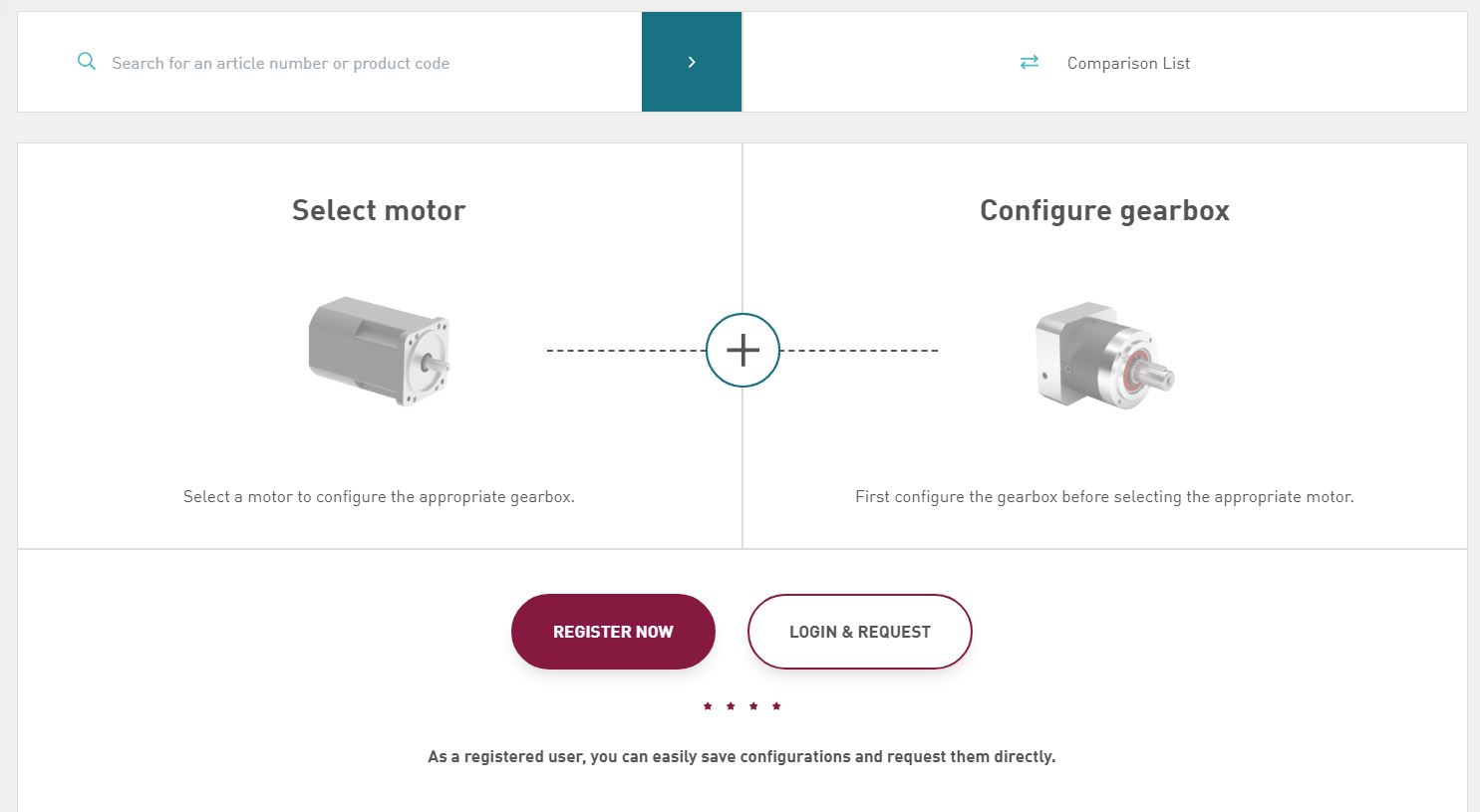
Task: Click the plus circle between motor and gearbox
Action: tap(742, 351)
